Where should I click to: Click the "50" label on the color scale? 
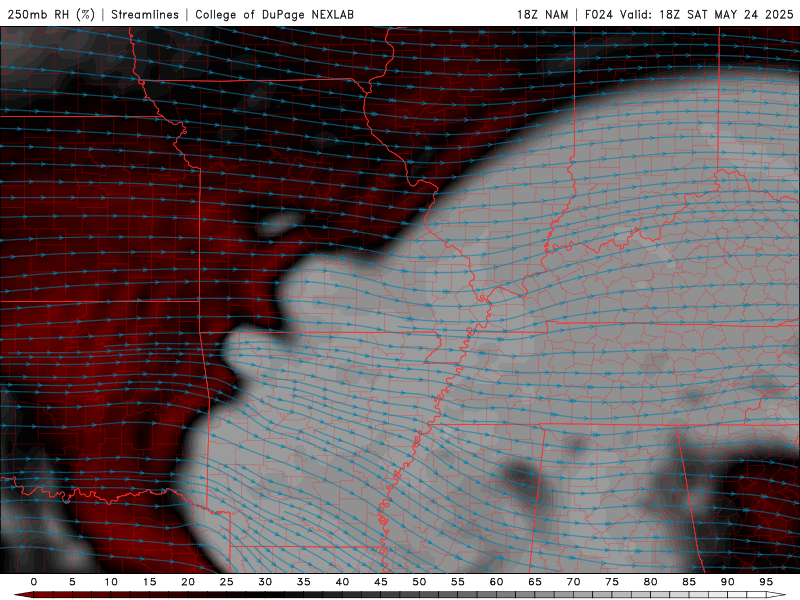pyautogui.click(x=419, y=582)
